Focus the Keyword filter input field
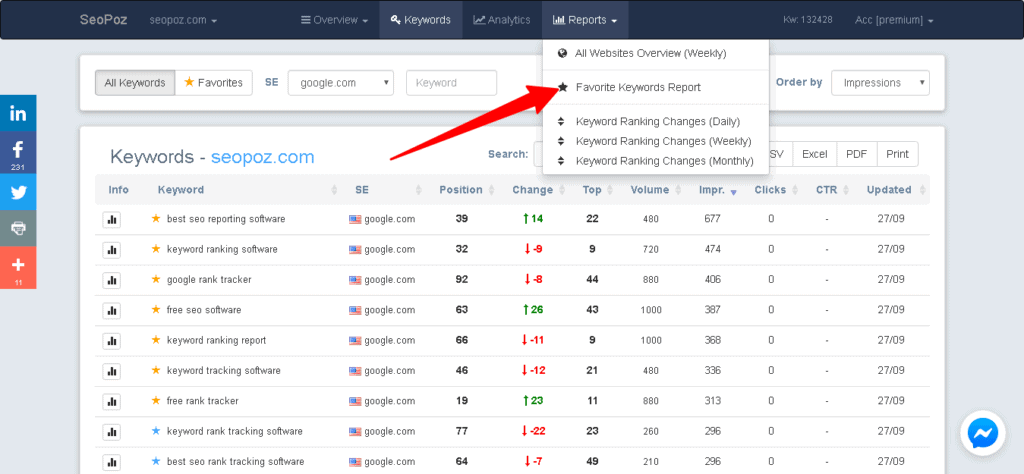The height and width of the screenshot is (474, 1024). tap(451, 83)
